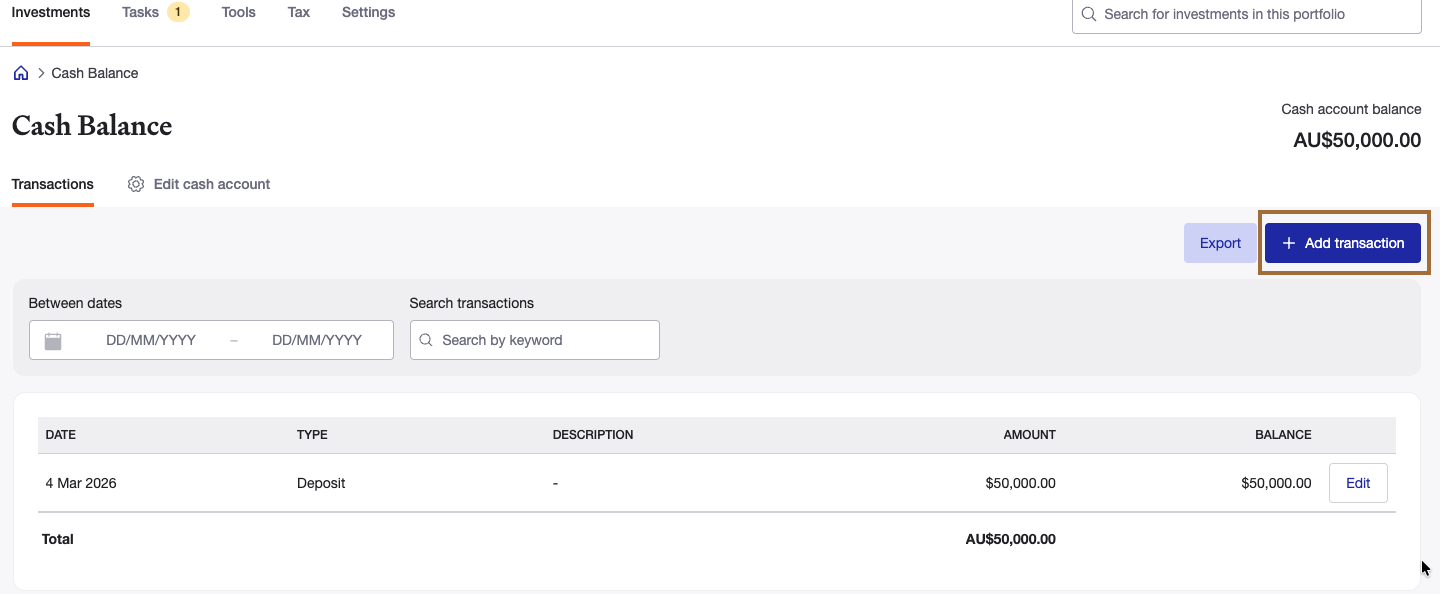Click the end date field
Screen dimensions: 1440x594
point(317,340)
